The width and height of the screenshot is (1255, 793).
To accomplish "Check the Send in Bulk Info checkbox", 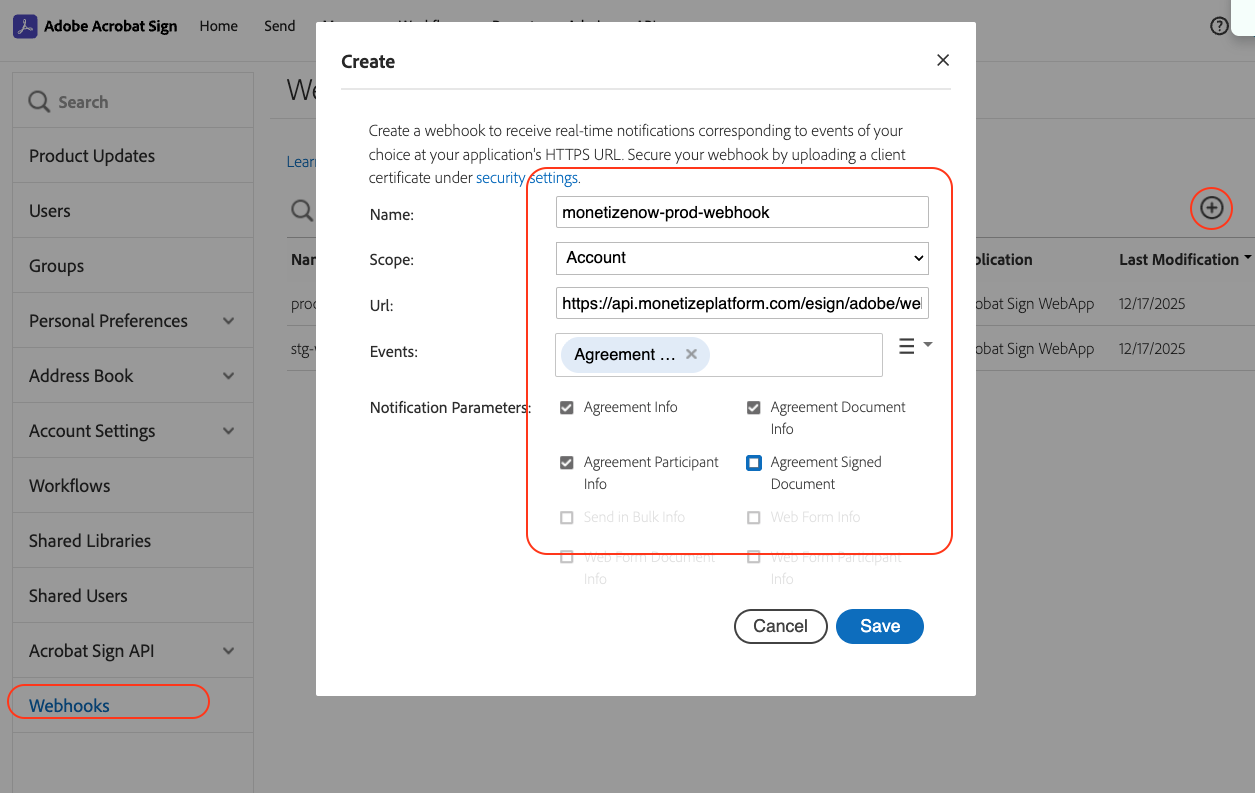I will 567,518.
